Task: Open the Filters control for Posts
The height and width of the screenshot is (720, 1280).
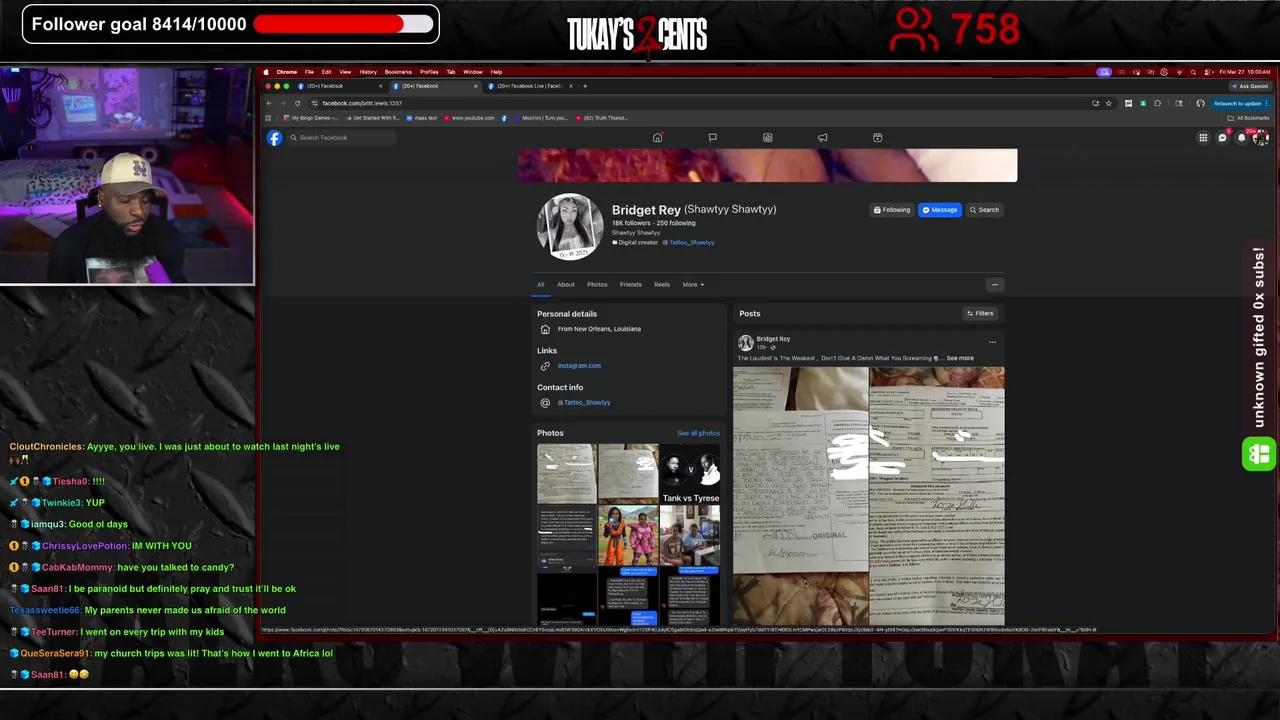Action: [980, 314]
